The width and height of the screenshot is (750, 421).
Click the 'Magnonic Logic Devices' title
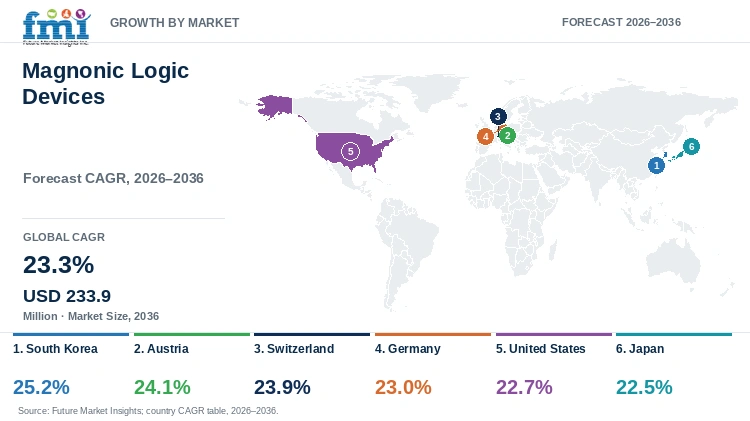click(x=106, y=83)
